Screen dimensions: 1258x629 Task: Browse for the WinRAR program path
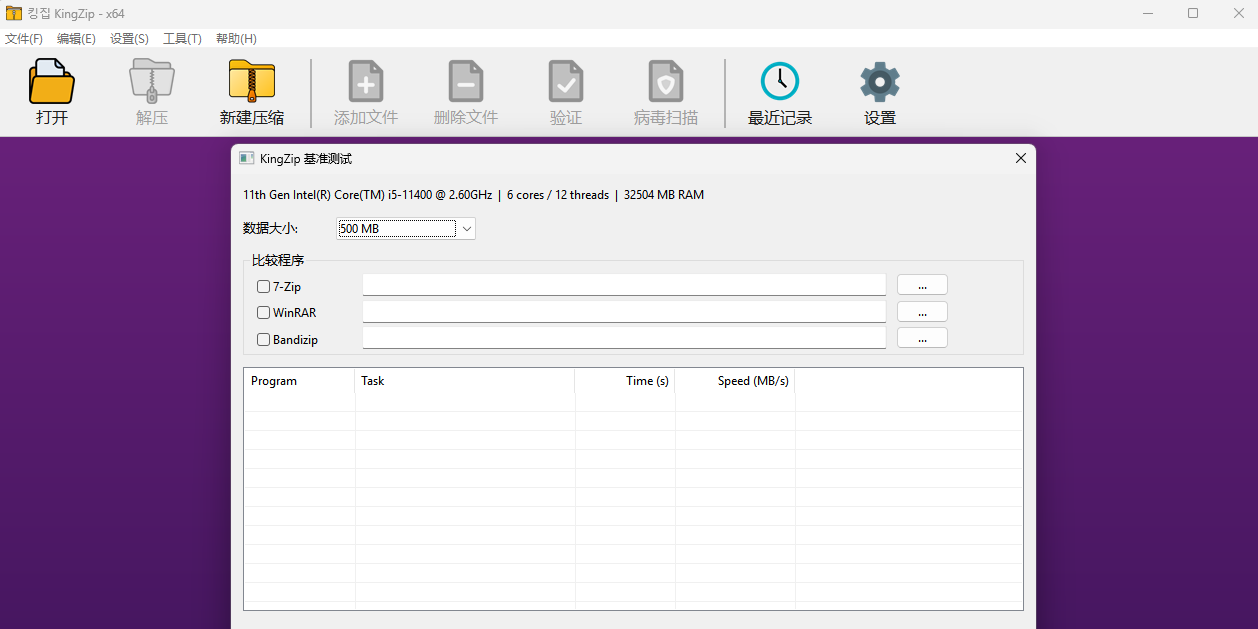point(922,312)
